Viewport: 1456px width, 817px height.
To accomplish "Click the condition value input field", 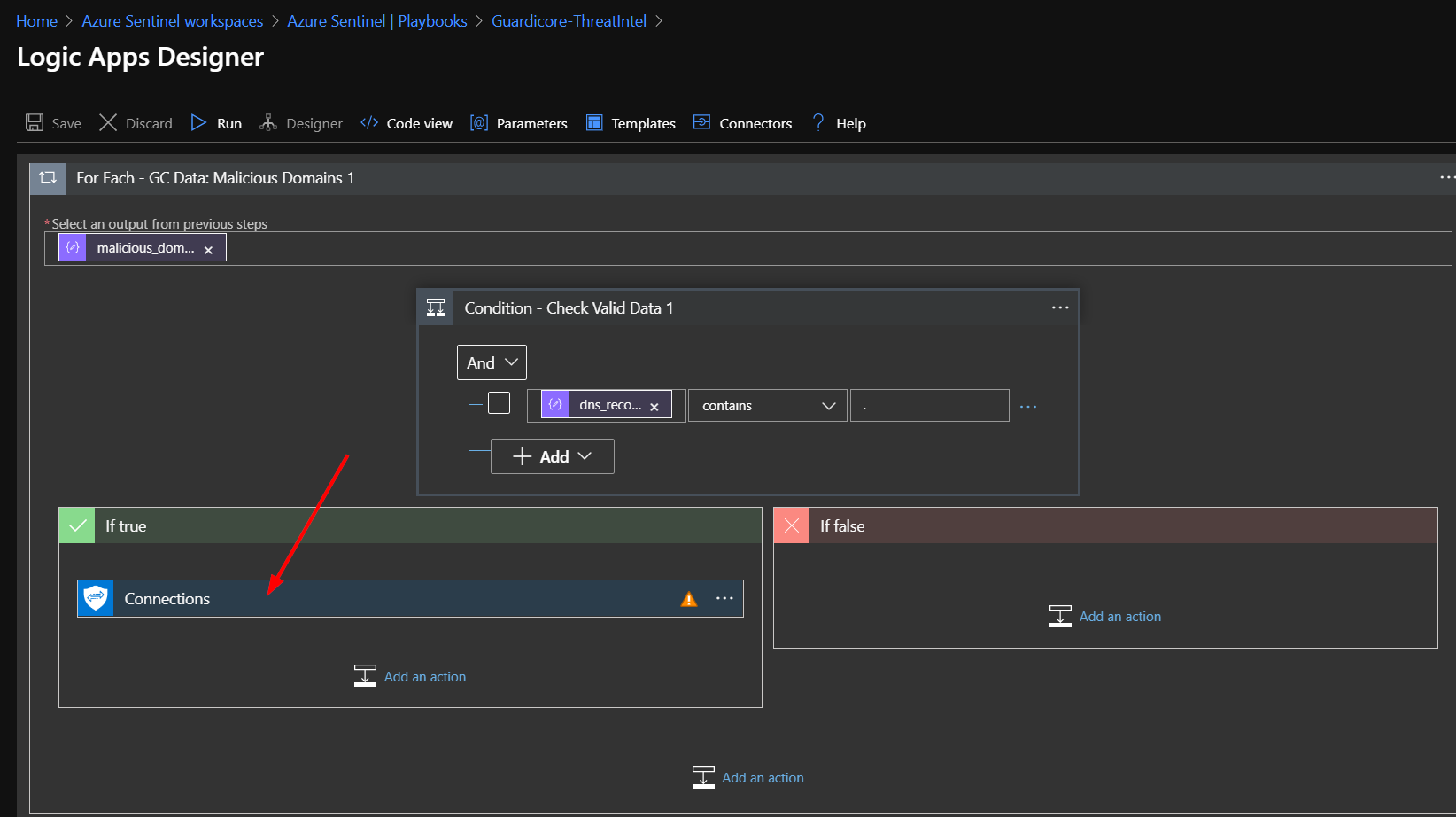I will point(930,406).
